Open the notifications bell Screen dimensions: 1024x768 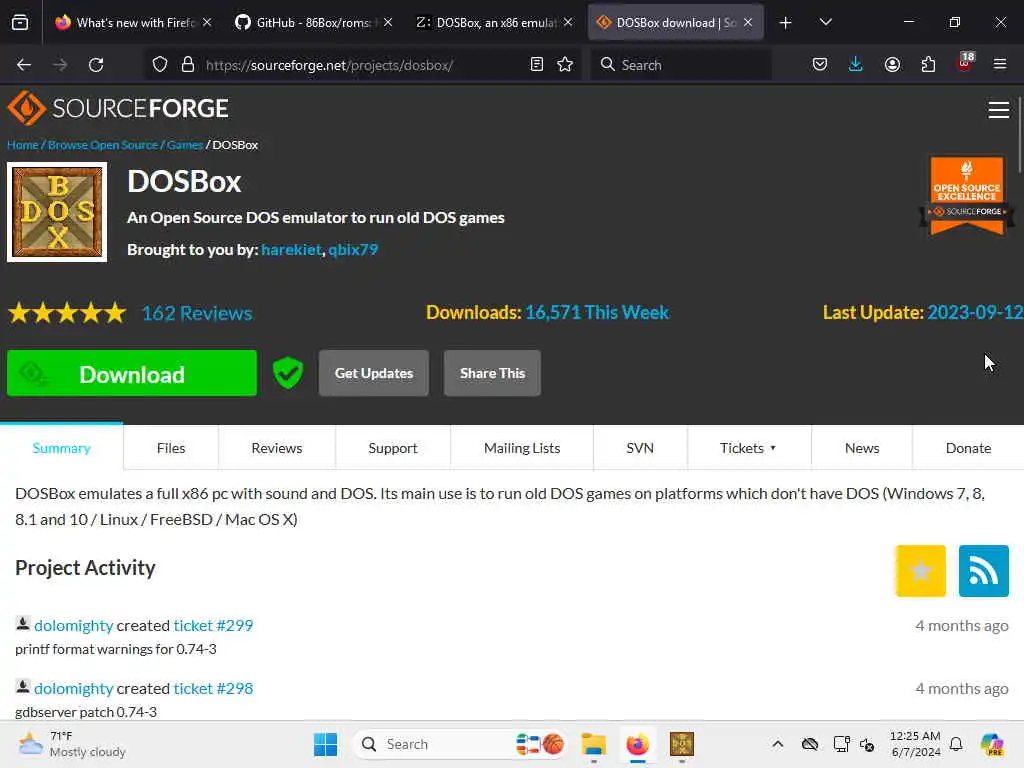click(956, 744)
